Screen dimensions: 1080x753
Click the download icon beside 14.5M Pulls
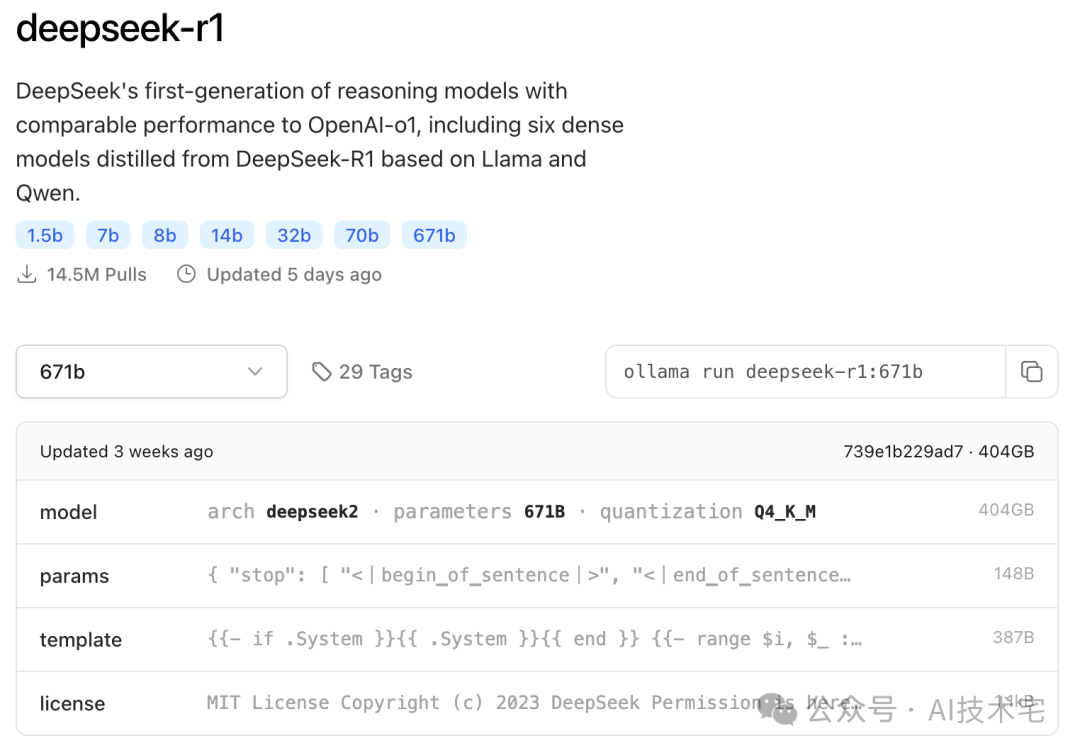tap(26, 273)
